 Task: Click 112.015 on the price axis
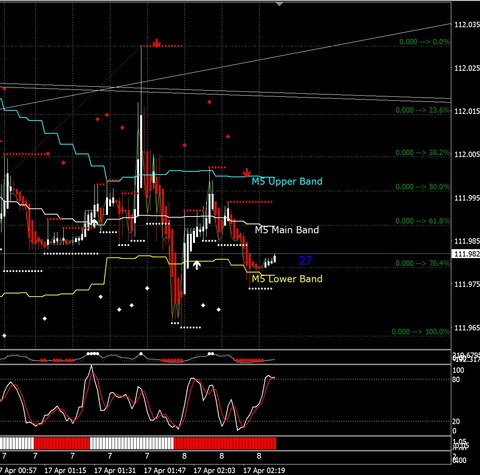pyautogui.click(x=467, y=111)
